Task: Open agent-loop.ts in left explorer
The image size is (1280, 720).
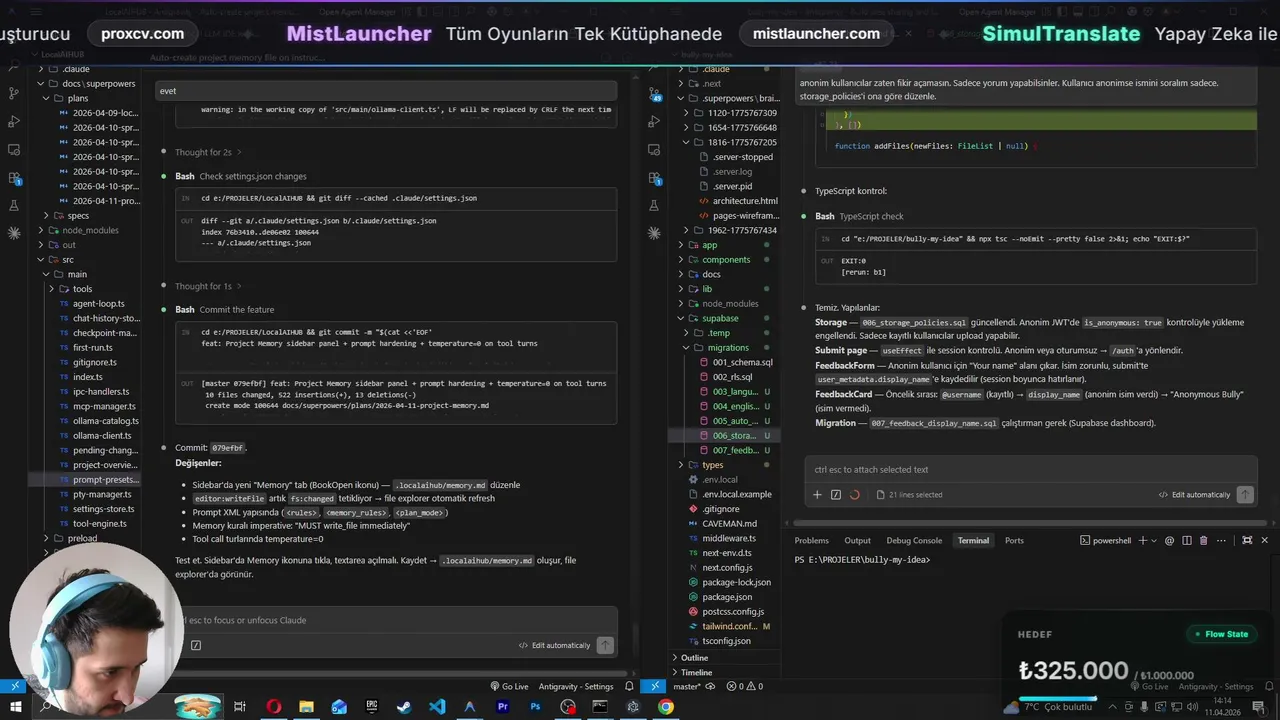Action: (98, 304)
